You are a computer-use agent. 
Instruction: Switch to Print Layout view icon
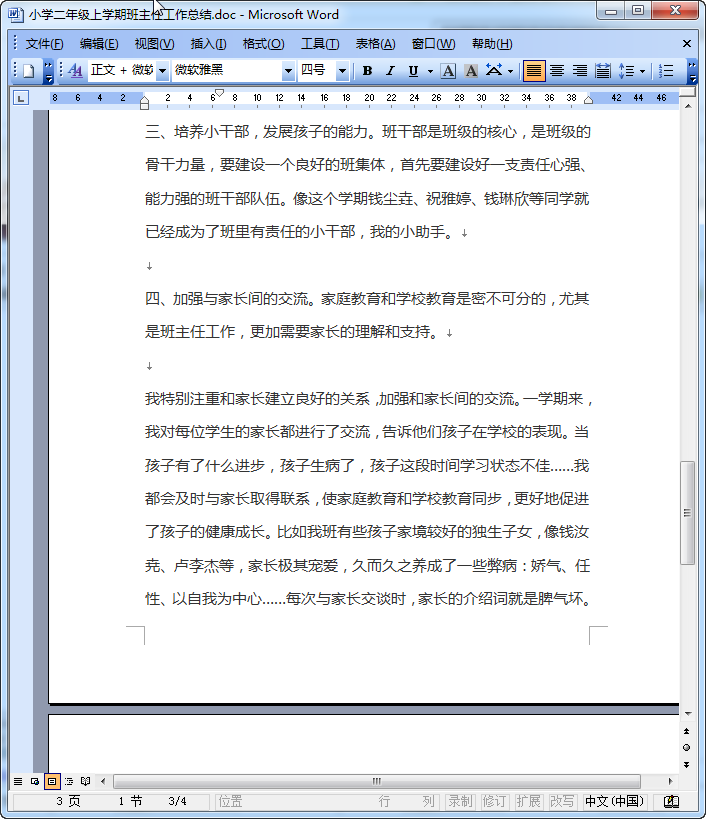52,781
